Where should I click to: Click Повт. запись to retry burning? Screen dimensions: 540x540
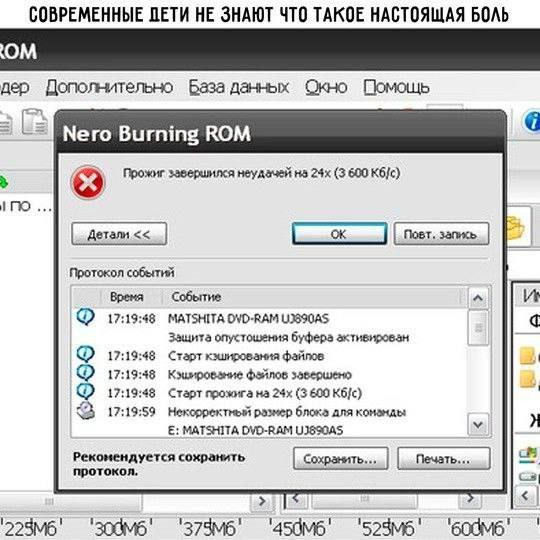click(x=441, y=234)
